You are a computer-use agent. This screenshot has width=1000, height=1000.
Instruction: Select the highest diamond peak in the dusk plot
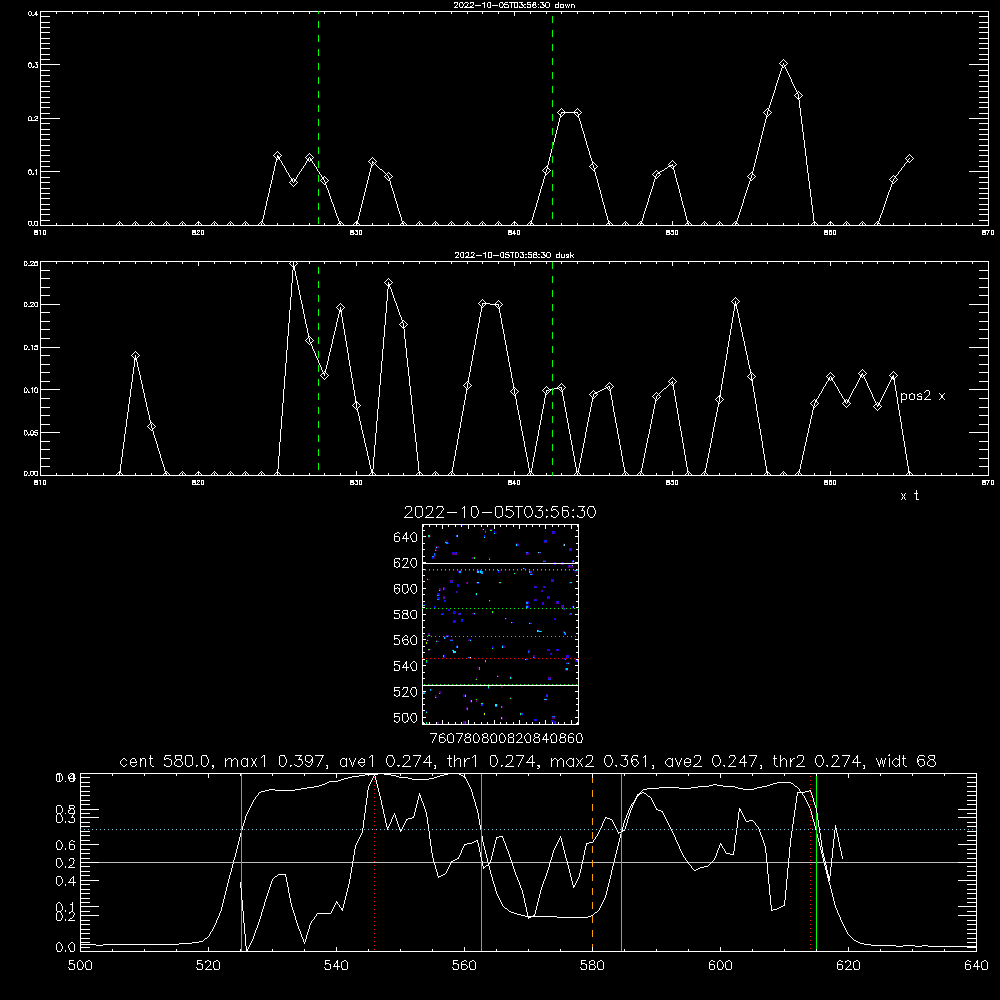tap(293, 264)
